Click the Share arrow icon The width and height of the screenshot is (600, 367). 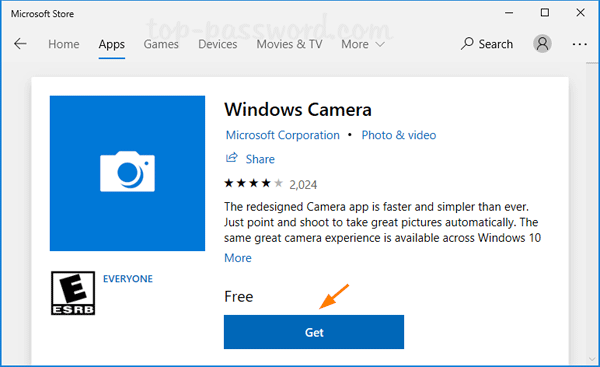pos(232,158)
